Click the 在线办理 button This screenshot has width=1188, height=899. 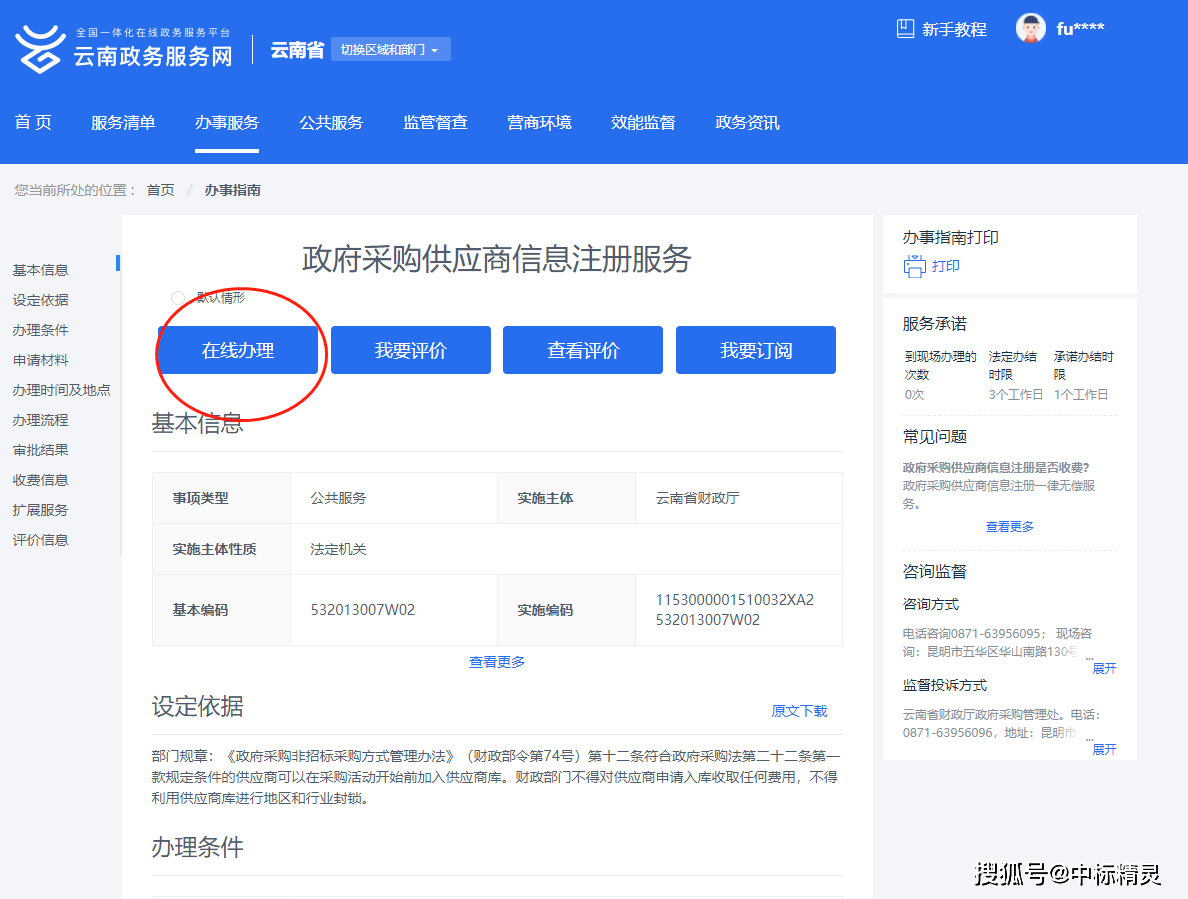[x=238, y=350]
